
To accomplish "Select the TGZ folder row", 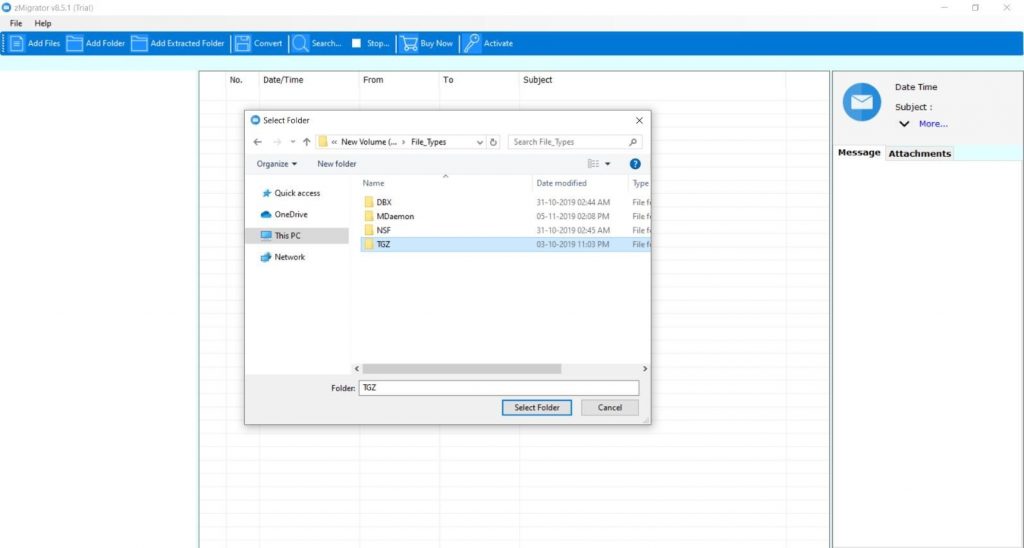I will (x=505, y=244).
